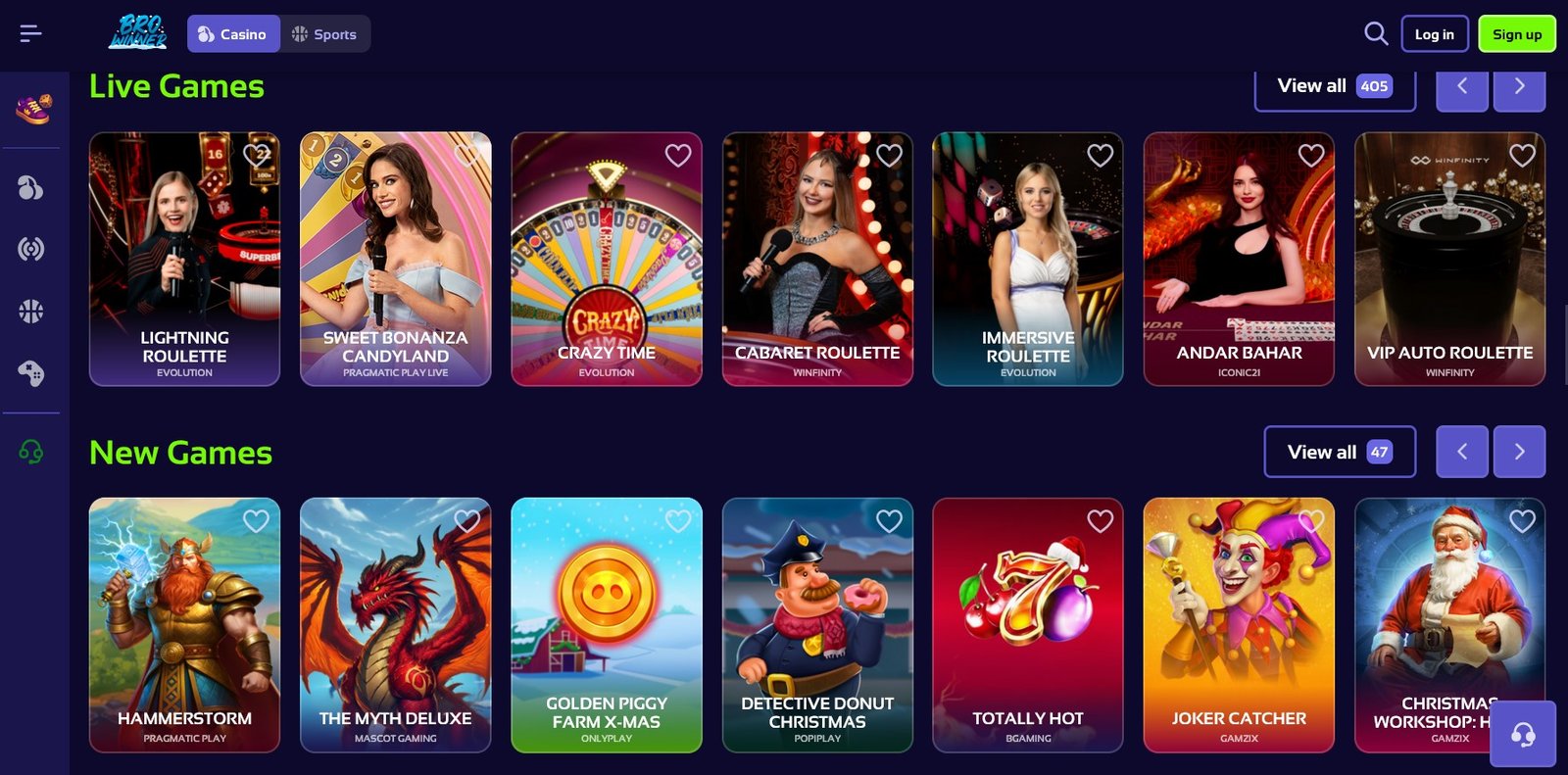Open the Joker Catcher game thumbnail
The width and height of the screenshot is (1568, 775).
tap(1239, 625)
